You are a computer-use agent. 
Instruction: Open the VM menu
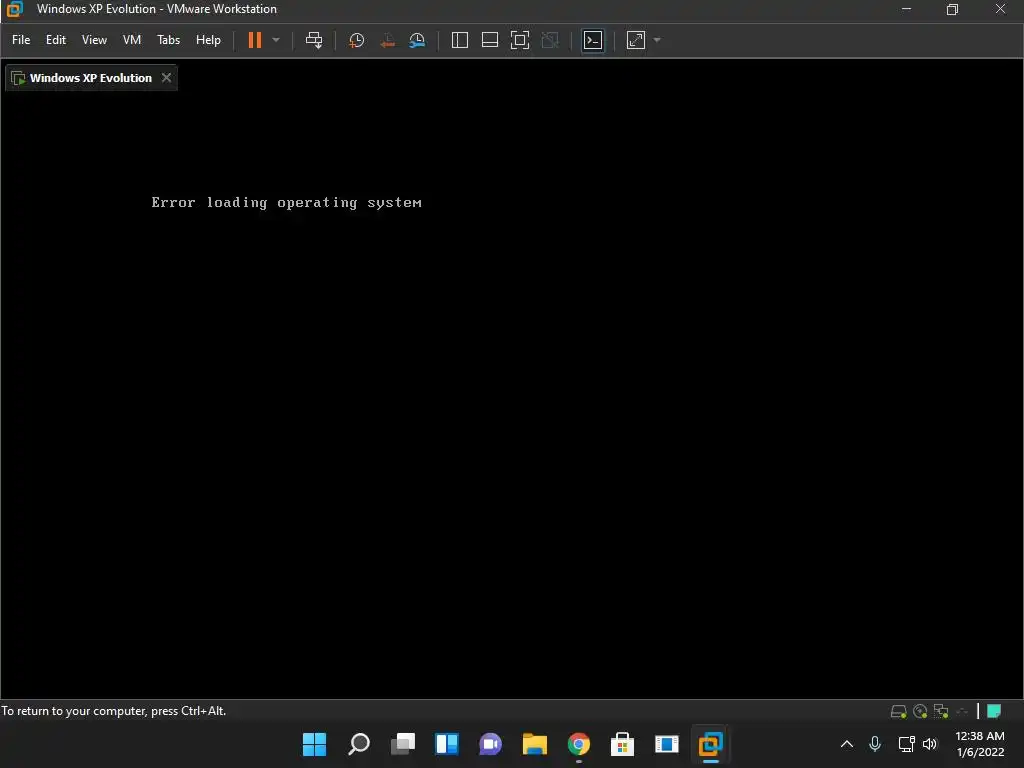(132, 40)
